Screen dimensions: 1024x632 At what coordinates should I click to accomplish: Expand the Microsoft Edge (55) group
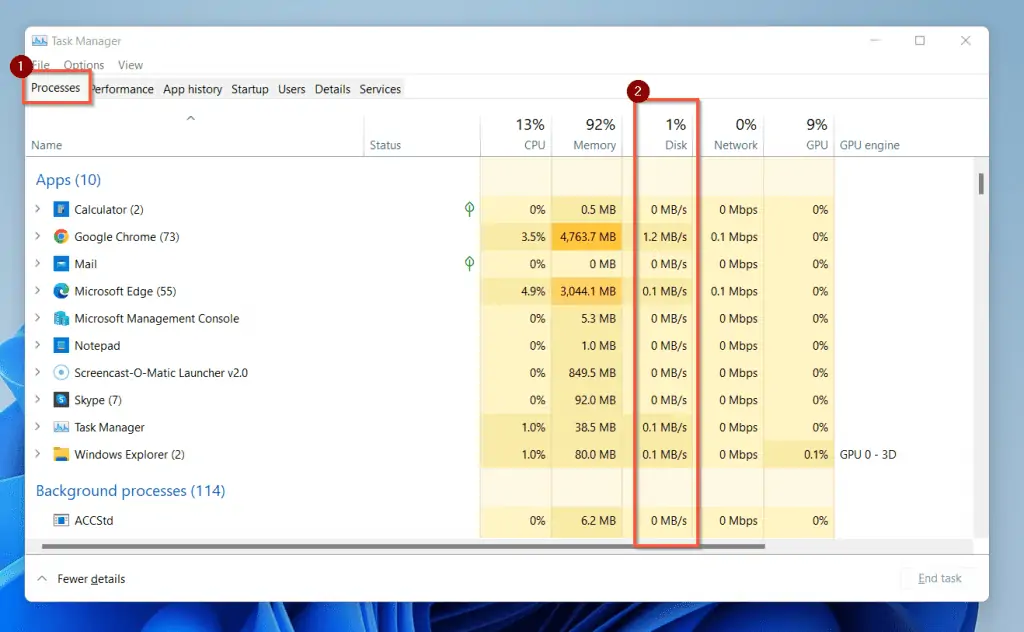(38, 291)
